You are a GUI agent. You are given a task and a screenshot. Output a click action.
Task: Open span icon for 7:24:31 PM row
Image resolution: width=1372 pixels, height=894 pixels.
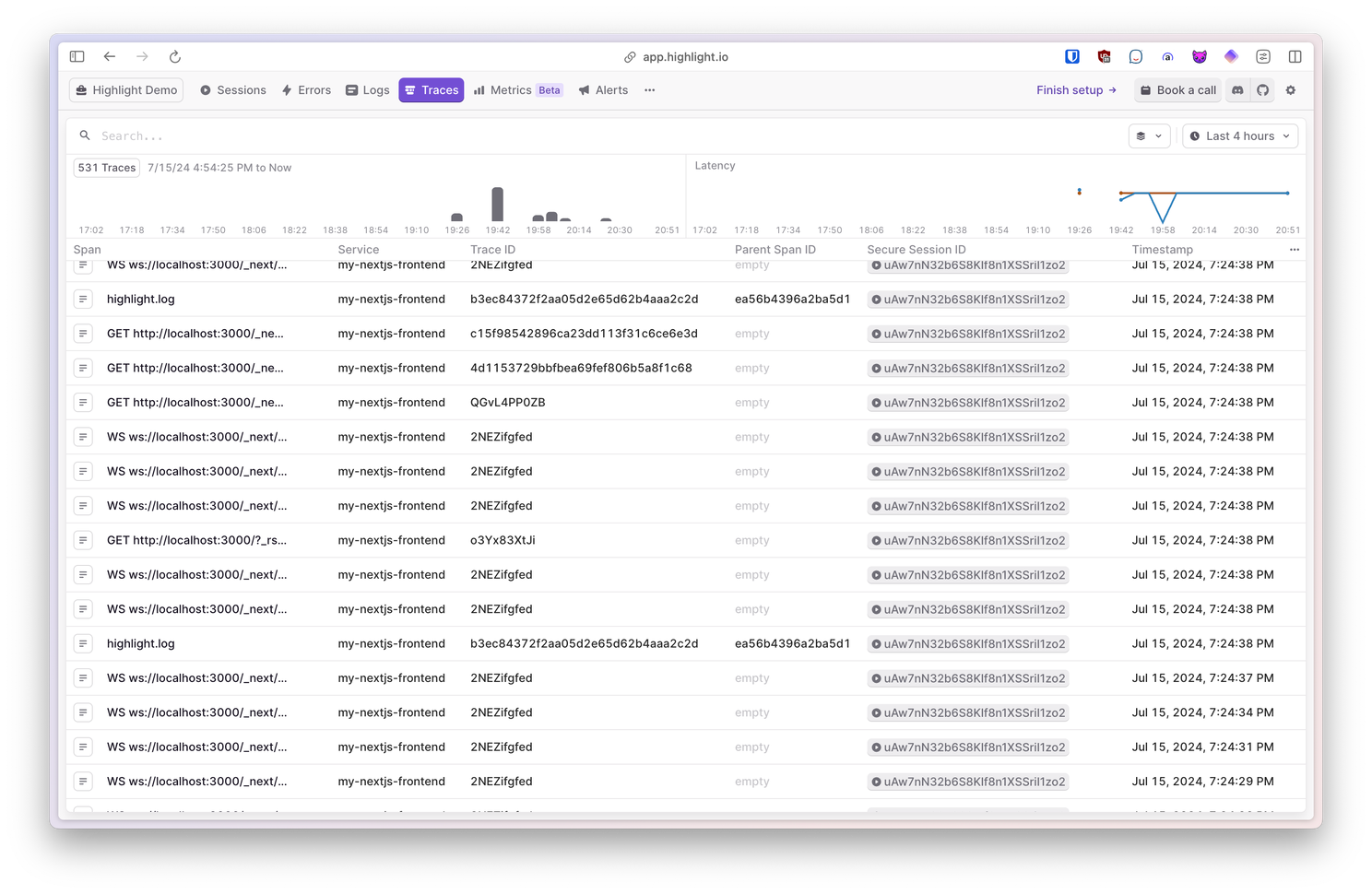[x=83, y=747]
